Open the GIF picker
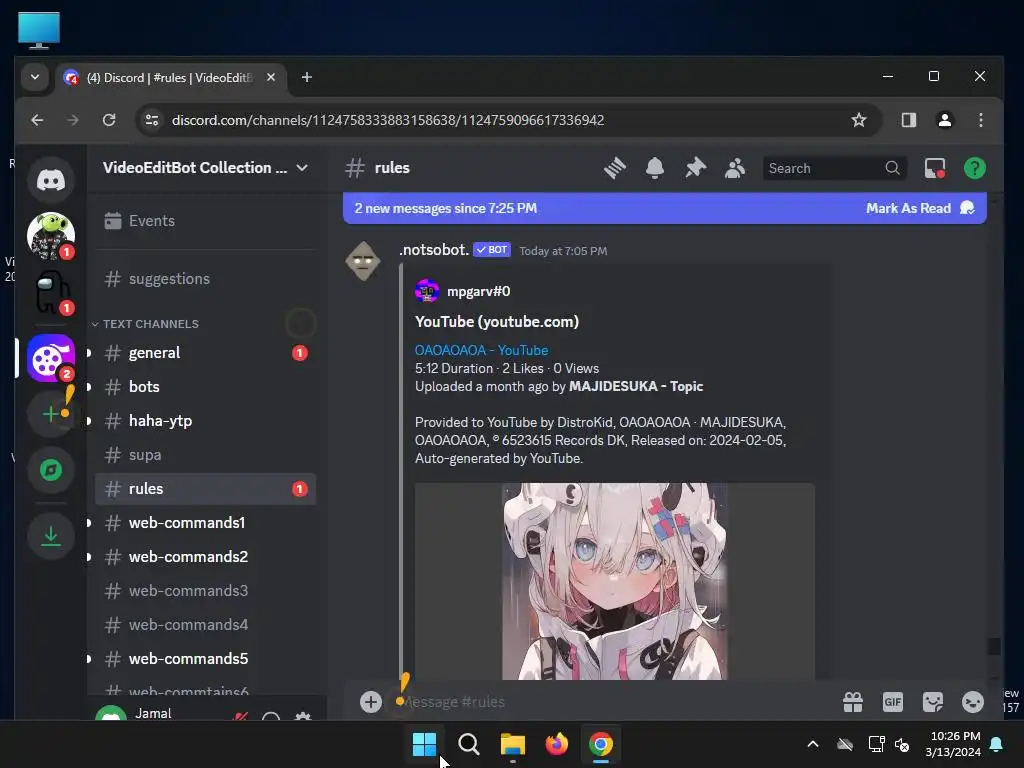The height and width of the screenshot is (768, 1024). pyautogui.click(x=893, y=702)
